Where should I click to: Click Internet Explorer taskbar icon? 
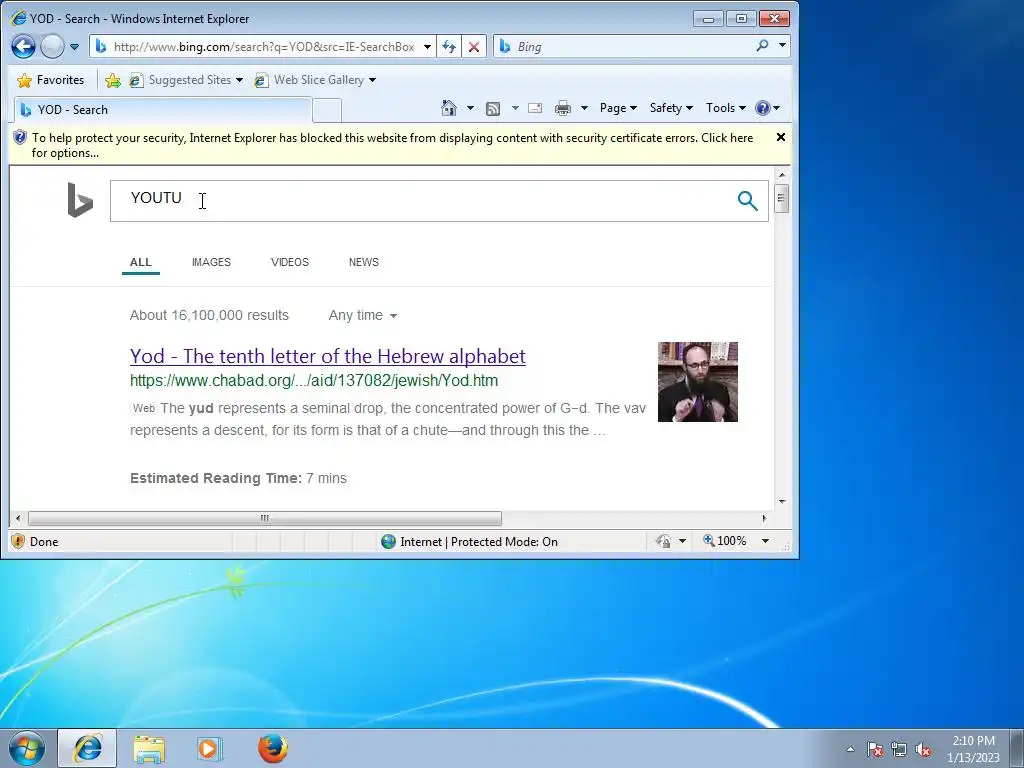click(87, 748)
